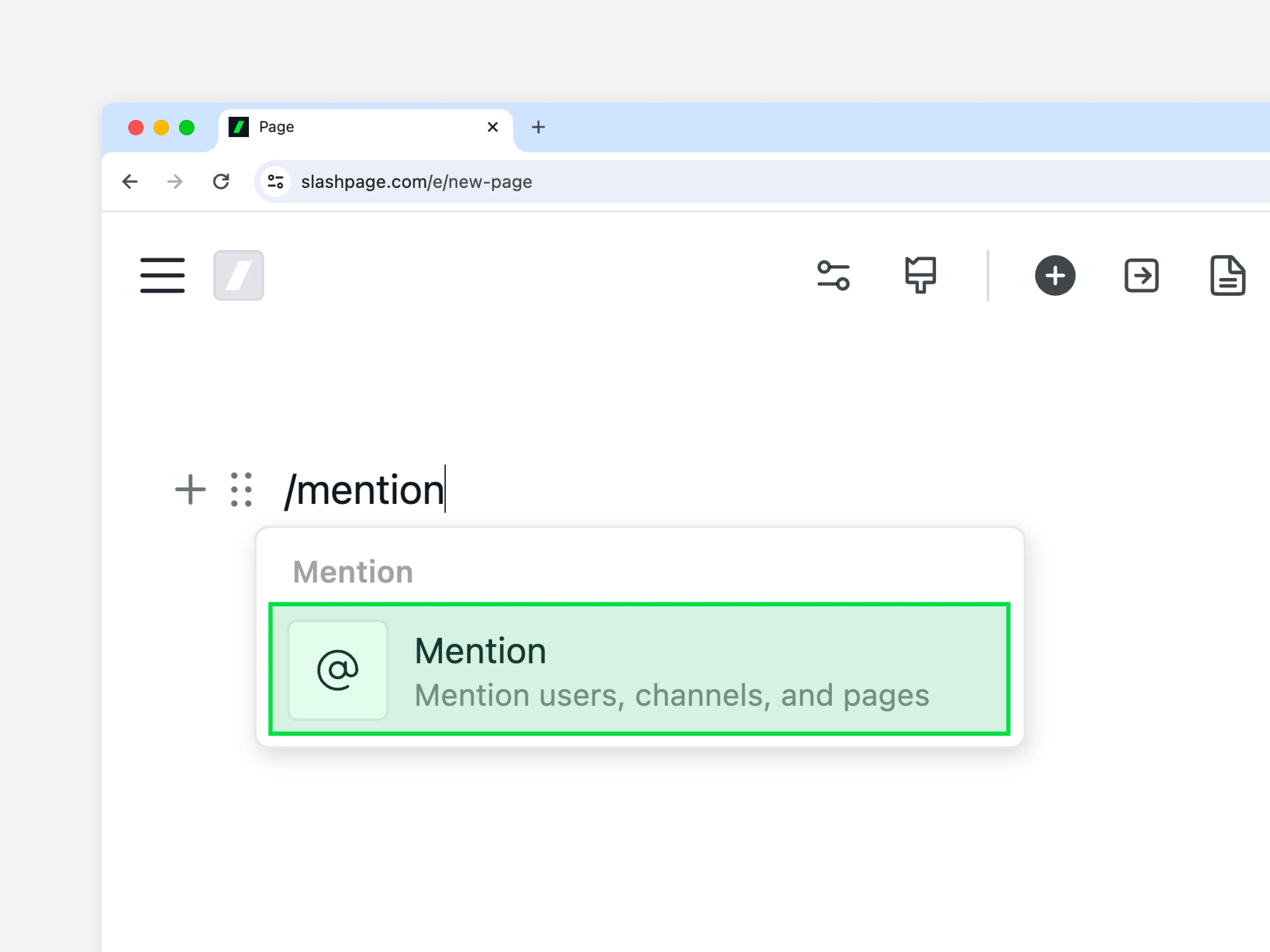Click the six-dot drag handle

tap(241, 490)
